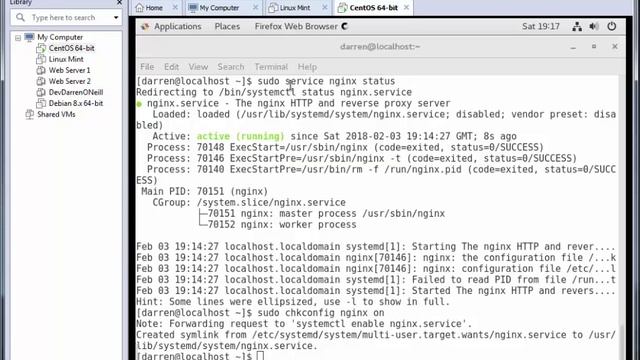The width and height of the screenshot is (640, 360).
Task: Select Web Server 2 virtual machine
Action: click(x=70, y=81)
